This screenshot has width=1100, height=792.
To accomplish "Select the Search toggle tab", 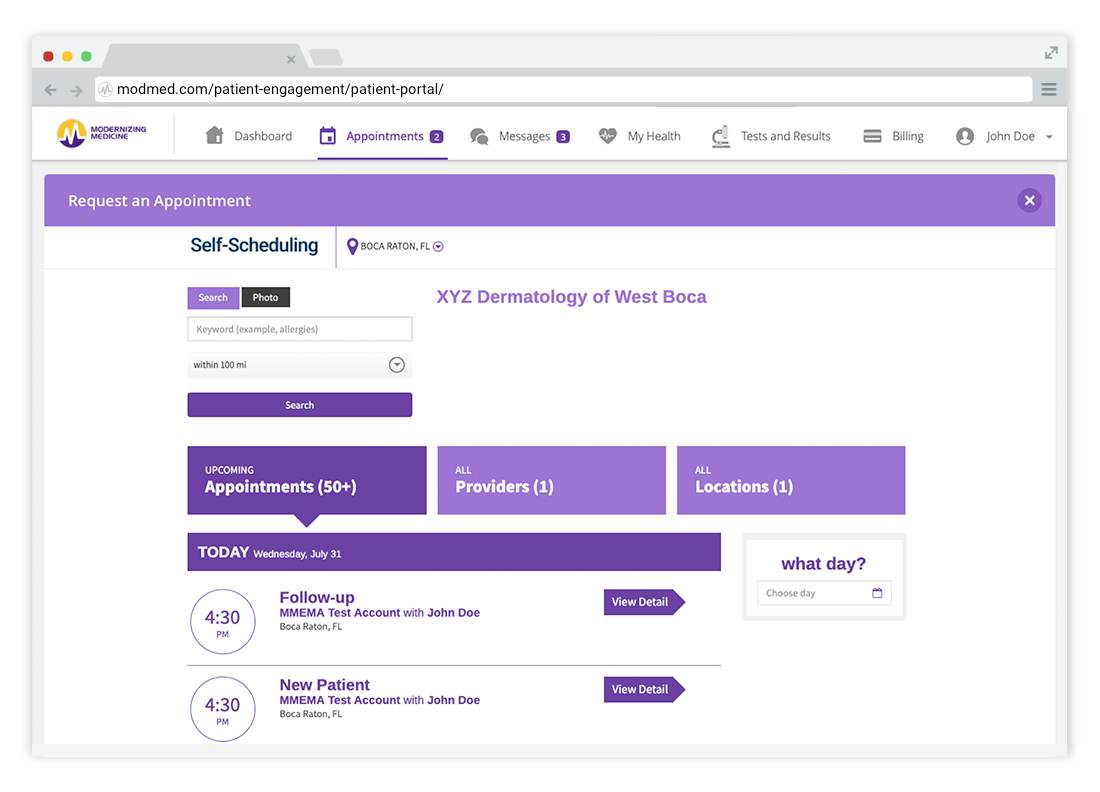I will point(213,298).
